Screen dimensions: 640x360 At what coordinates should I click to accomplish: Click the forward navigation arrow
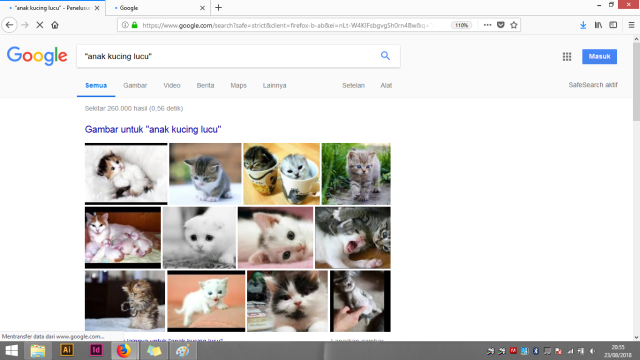point(25,25)
